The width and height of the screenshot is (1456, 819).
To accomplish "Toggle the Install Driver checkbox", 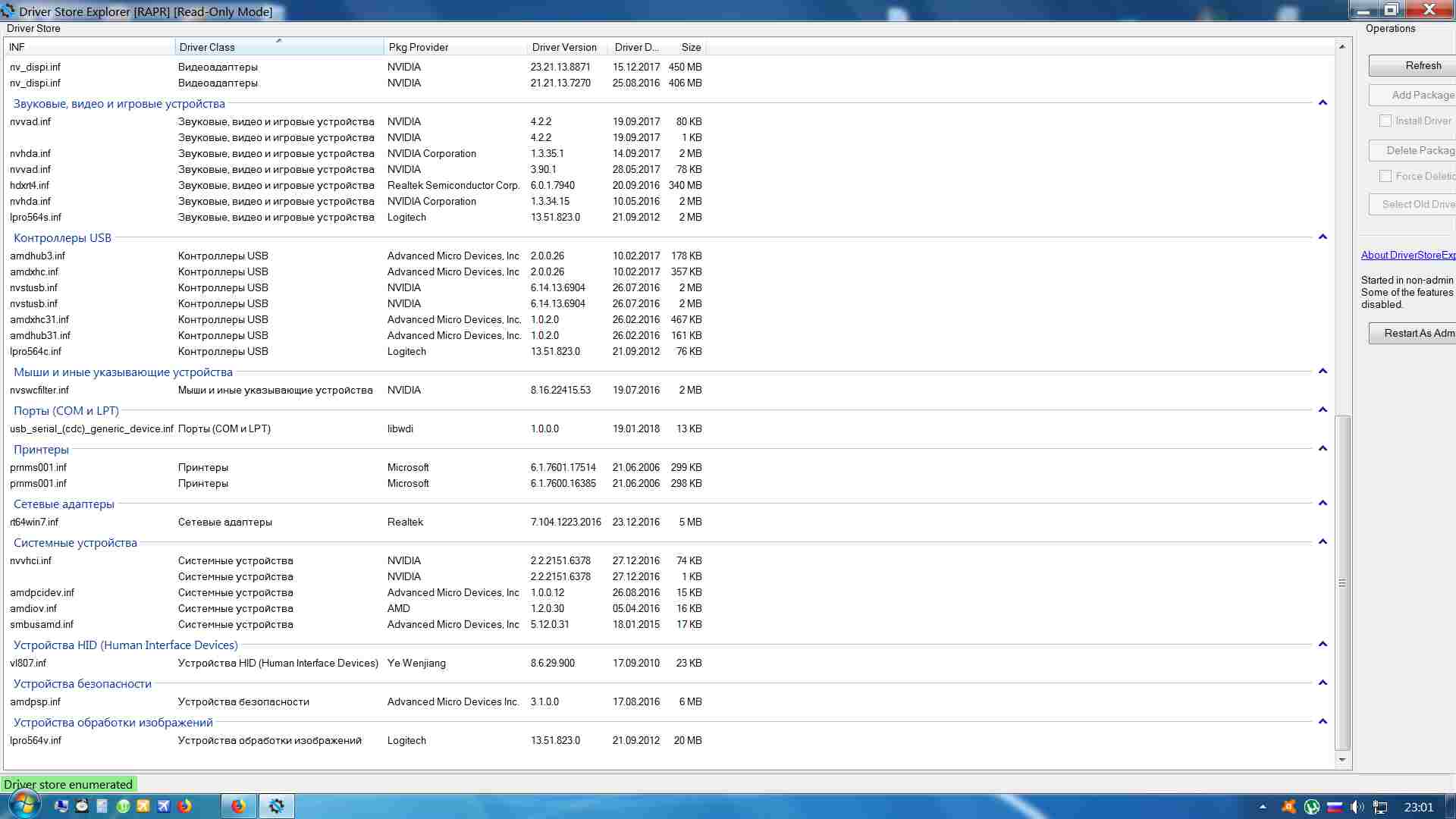I will [1385, 121].
